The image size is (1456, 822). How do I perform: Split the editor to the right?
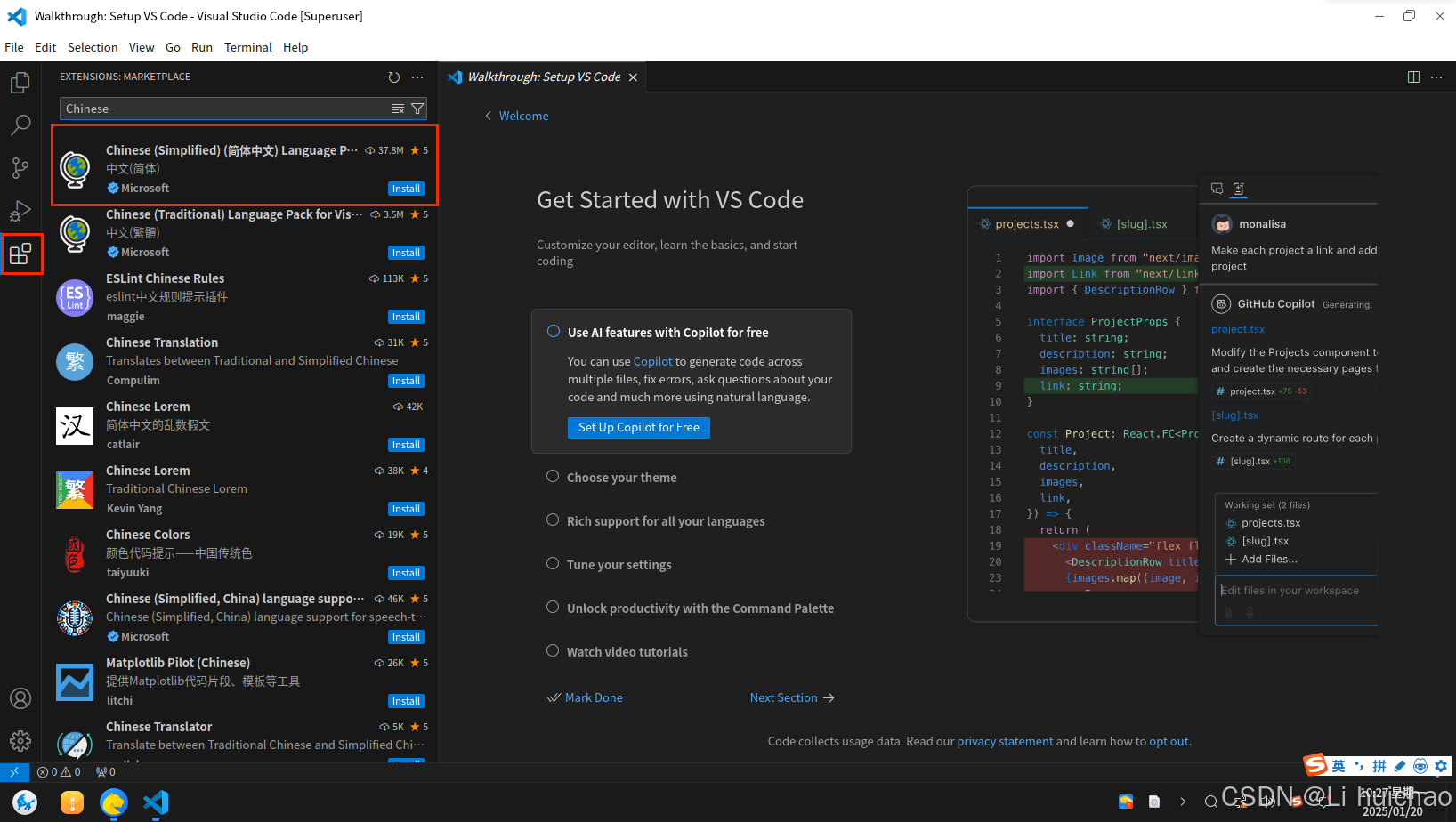pos(1413,77)
